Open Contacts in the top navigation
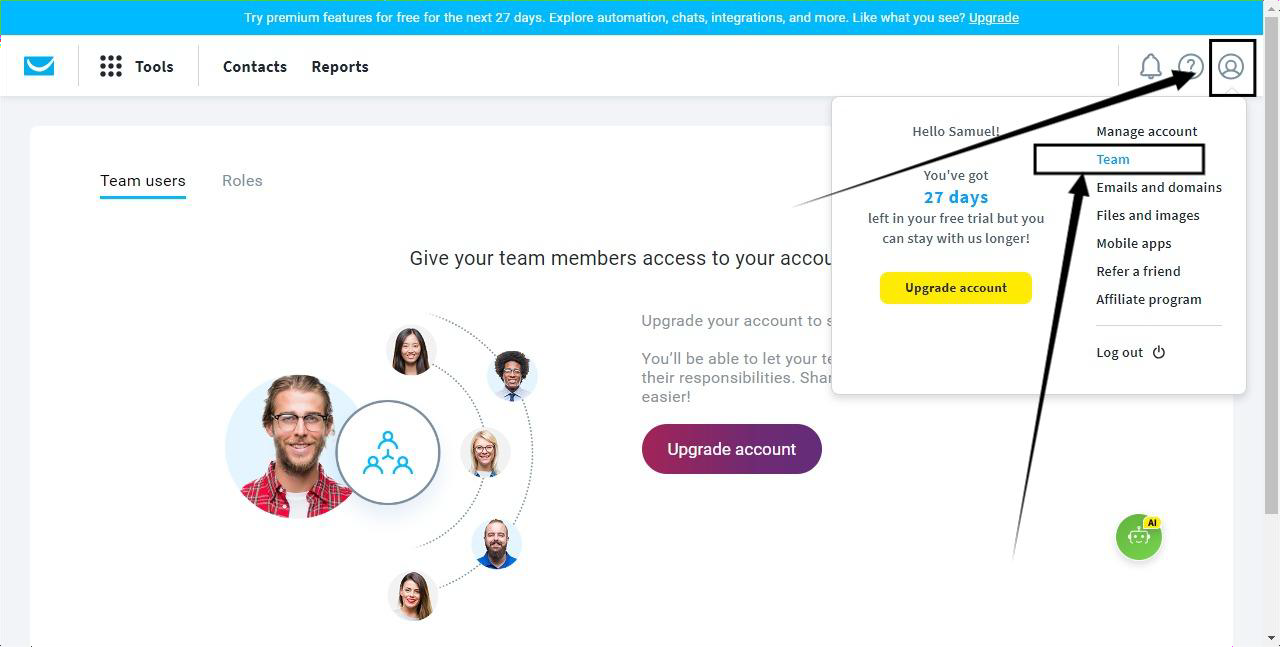 coord(255,67)
